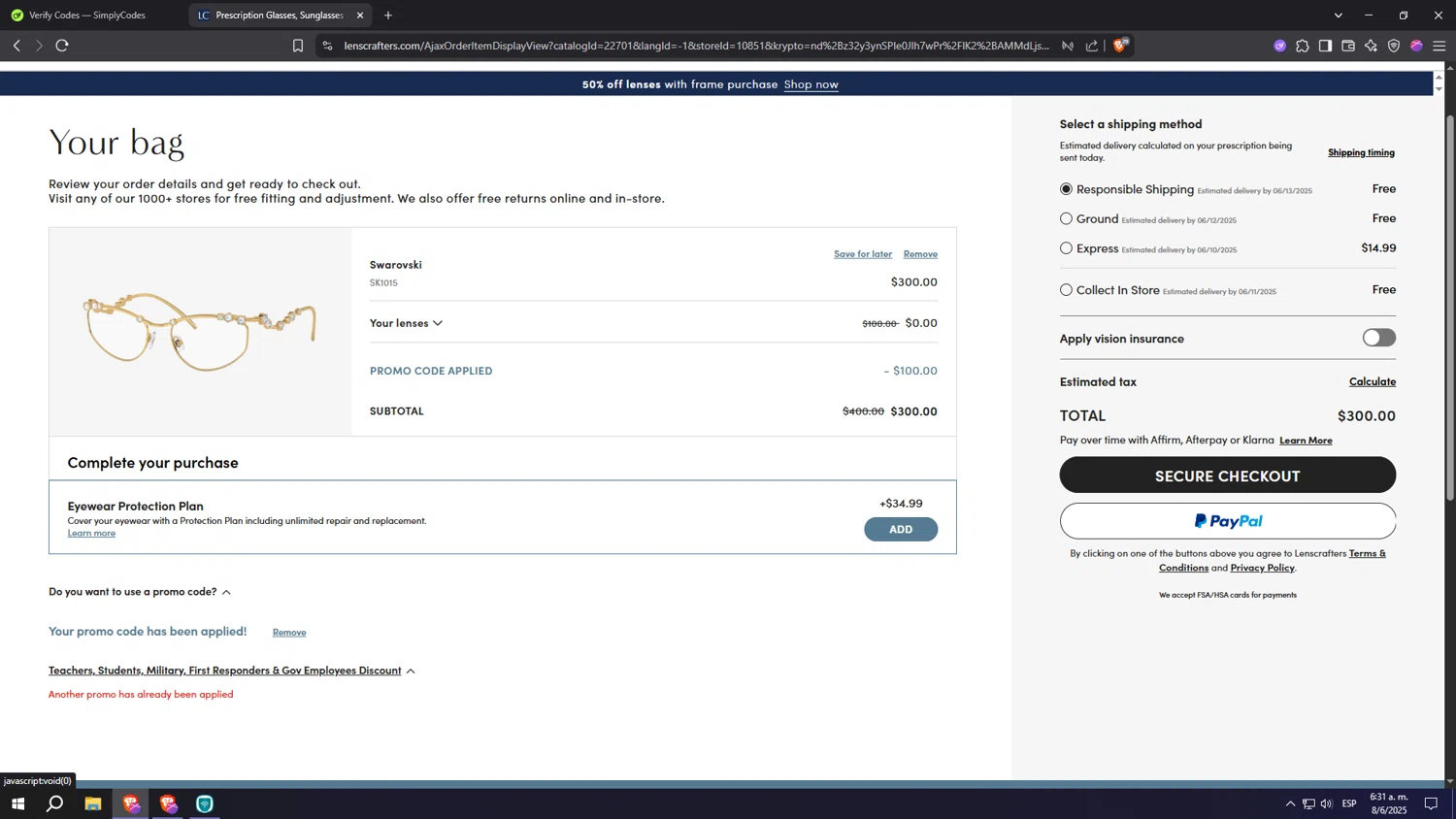Click the browser back arrow
1456x819 pixels.
pyautogui.click(x=17, y=46)
